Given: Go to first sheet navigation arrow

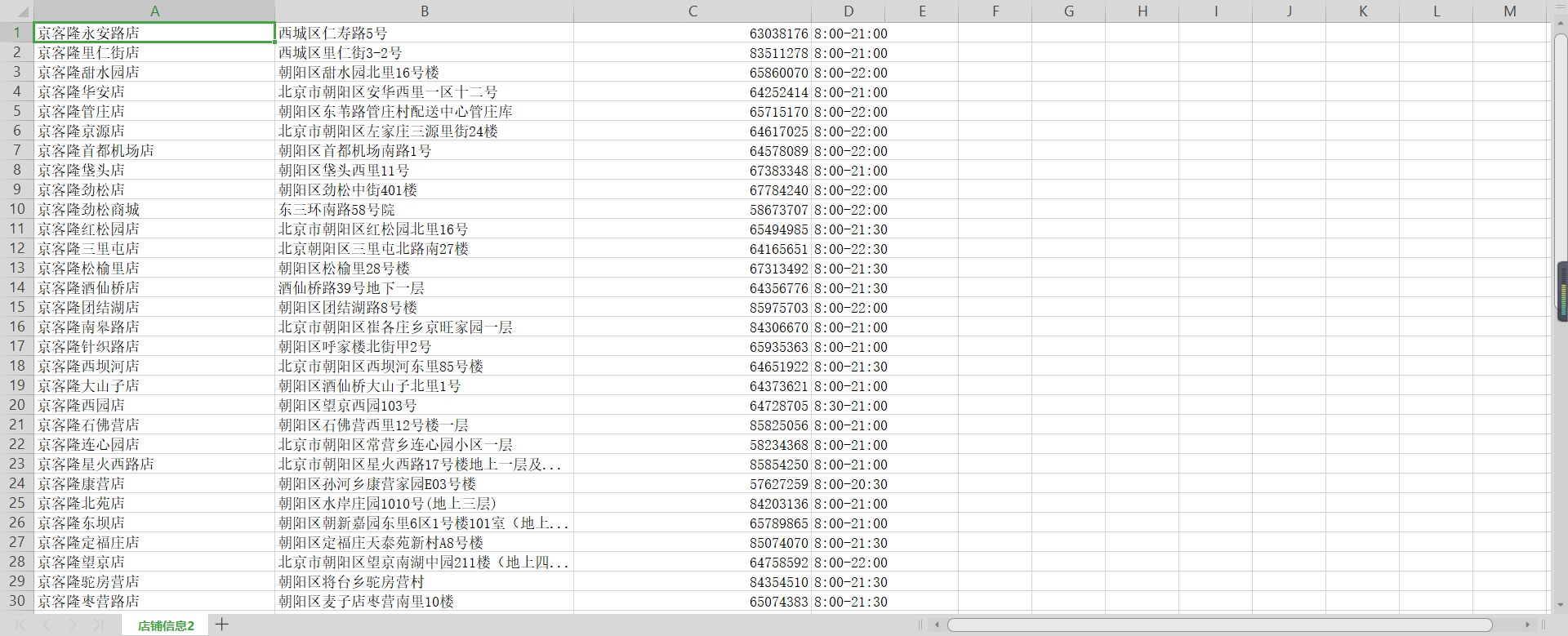Looking at the screenshot, I should [22, 625].
